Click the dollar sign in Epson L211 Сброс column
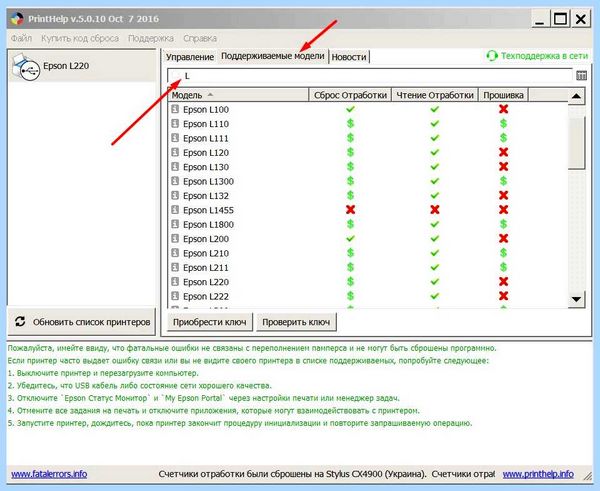600x491 pixels. 350,267
